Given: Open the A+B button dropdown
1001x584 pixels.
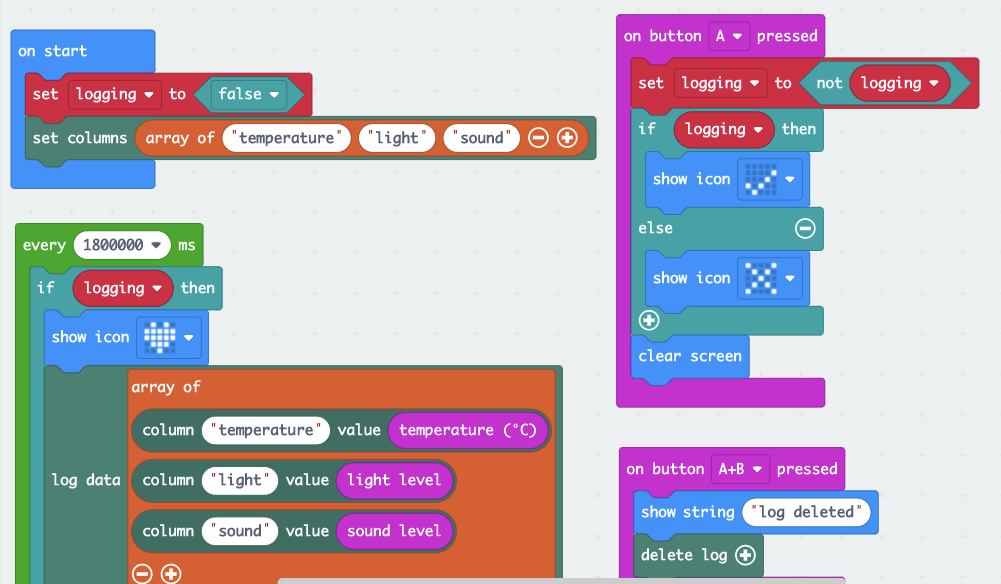Looking at the screenshot, I should point(740,469).
